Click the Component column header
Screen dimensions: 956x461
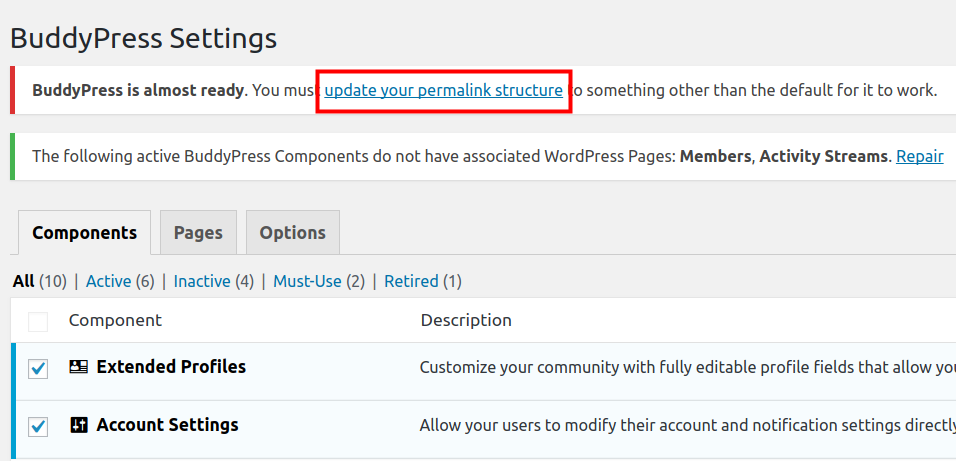click(115, 320)
